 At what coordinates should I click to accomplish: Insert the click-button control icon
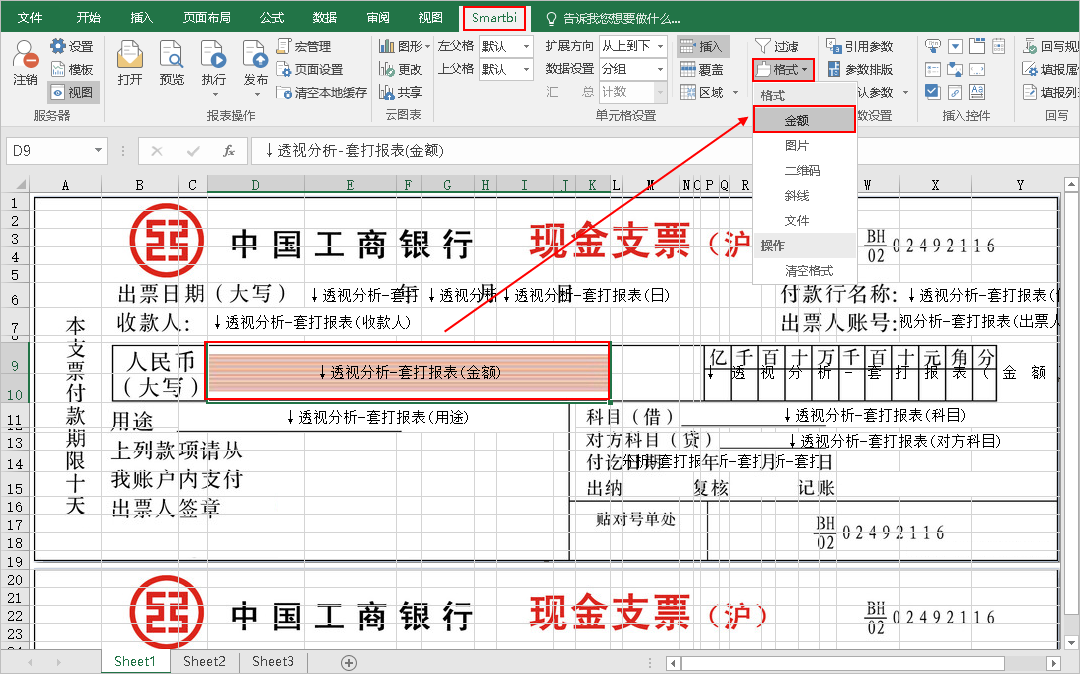(933, 46)
